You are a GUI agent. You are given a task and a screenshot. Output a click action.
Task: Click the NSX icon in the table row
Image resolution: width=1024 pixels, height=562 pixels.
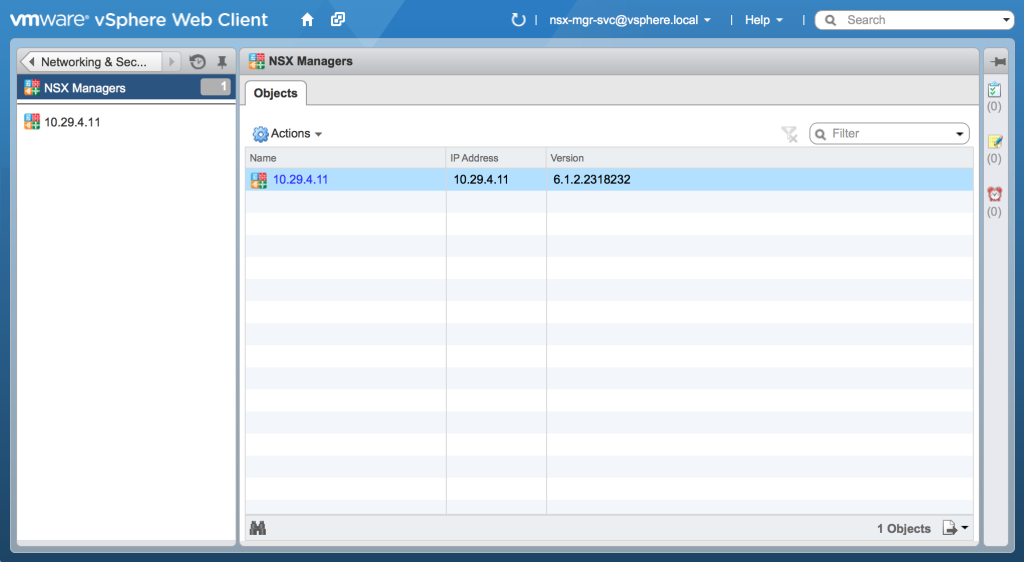point(259,180)
